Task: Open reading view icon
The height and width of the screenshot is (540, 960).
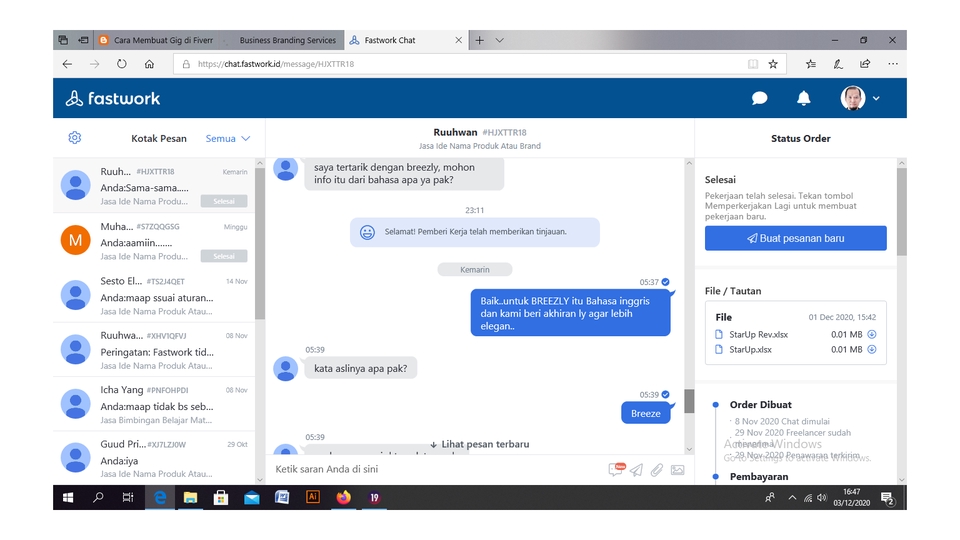Action: click(x=753, y=64)
